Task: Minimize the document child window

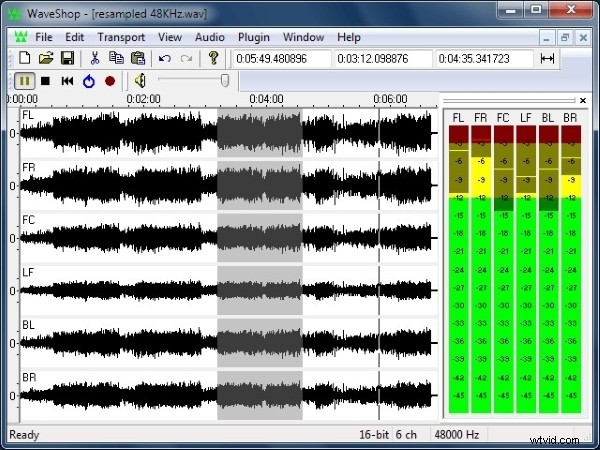Action: 547,38
